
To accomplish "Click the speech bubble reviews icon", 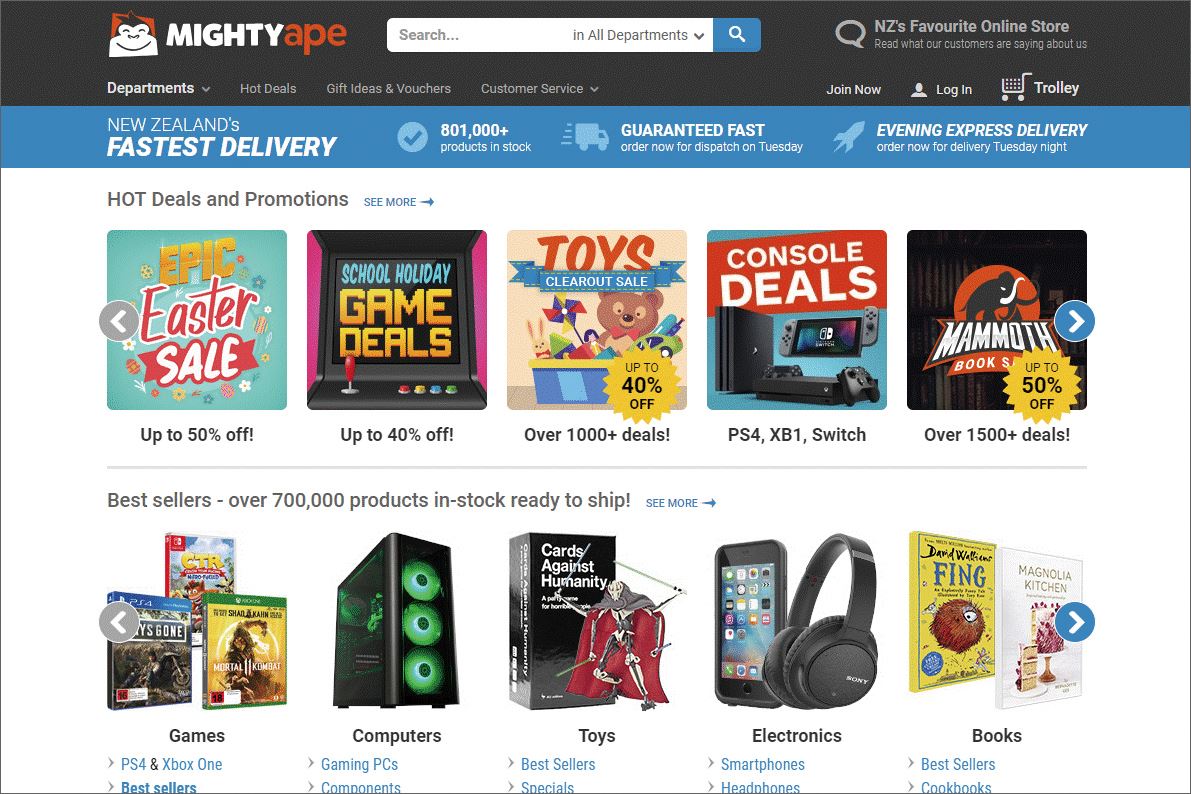I will point(850,34).
